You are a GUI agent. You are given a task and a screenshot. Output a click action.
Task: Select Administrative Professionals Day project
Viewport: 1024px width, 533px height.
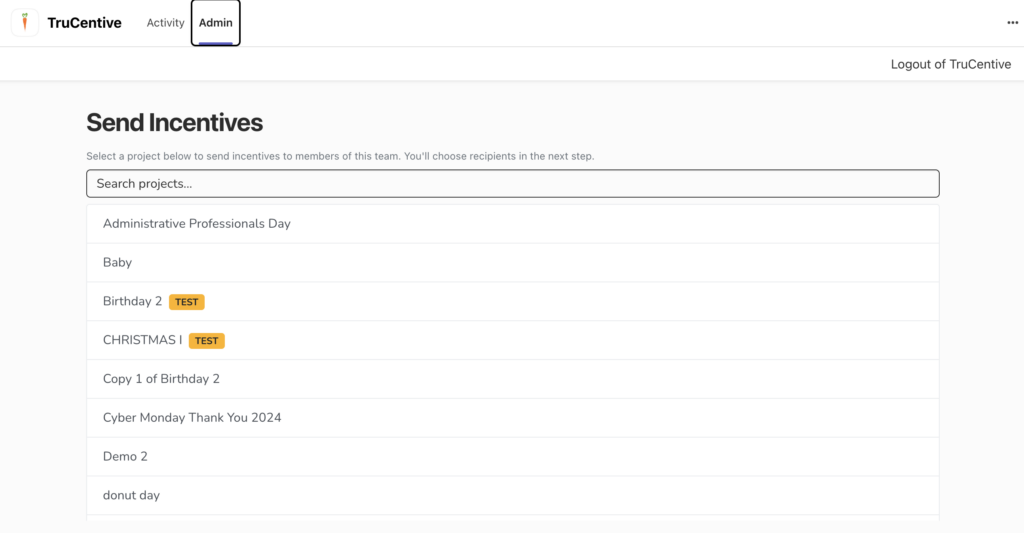click(x=197, y=224)
